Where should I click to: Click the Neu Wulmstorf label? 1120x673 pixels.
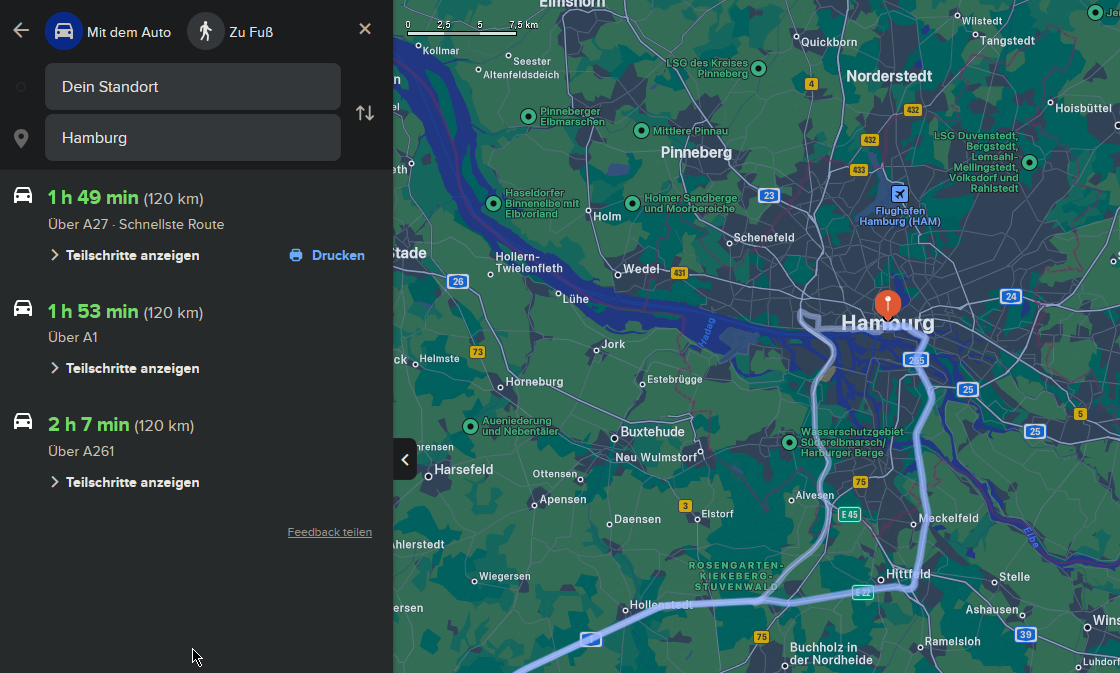pyautogui.click(x=656, y=457)
